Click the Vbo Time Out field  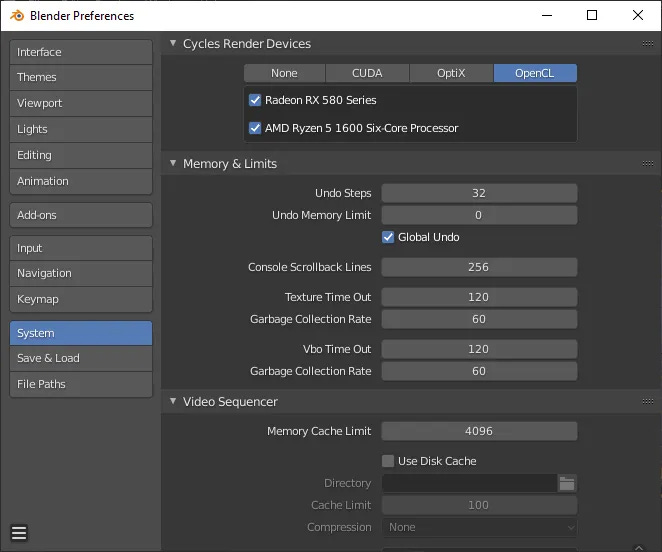coord(479,349)
